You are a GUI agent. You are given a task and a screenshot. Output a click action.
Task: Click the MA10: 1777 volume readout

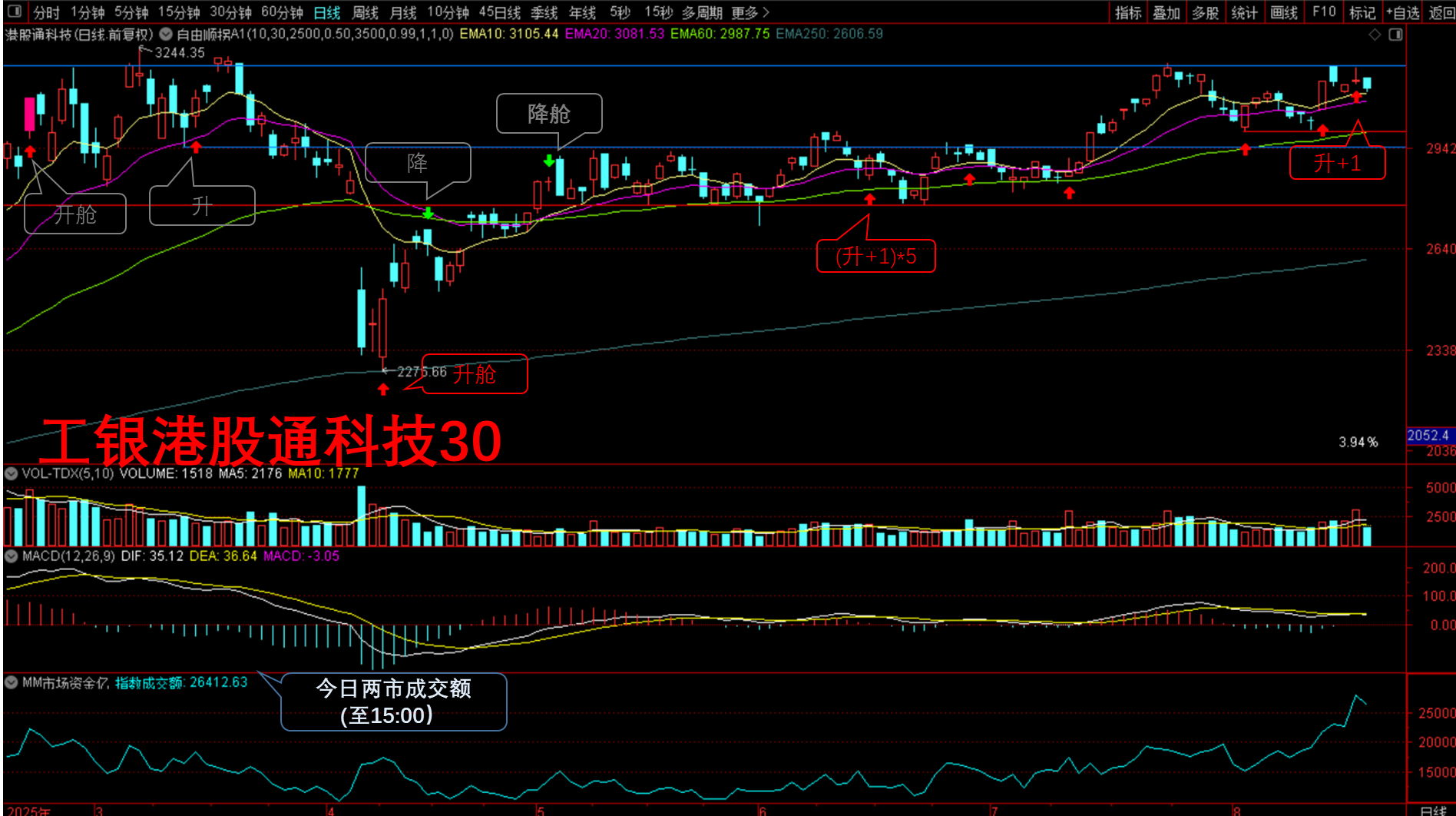(323, 473)
